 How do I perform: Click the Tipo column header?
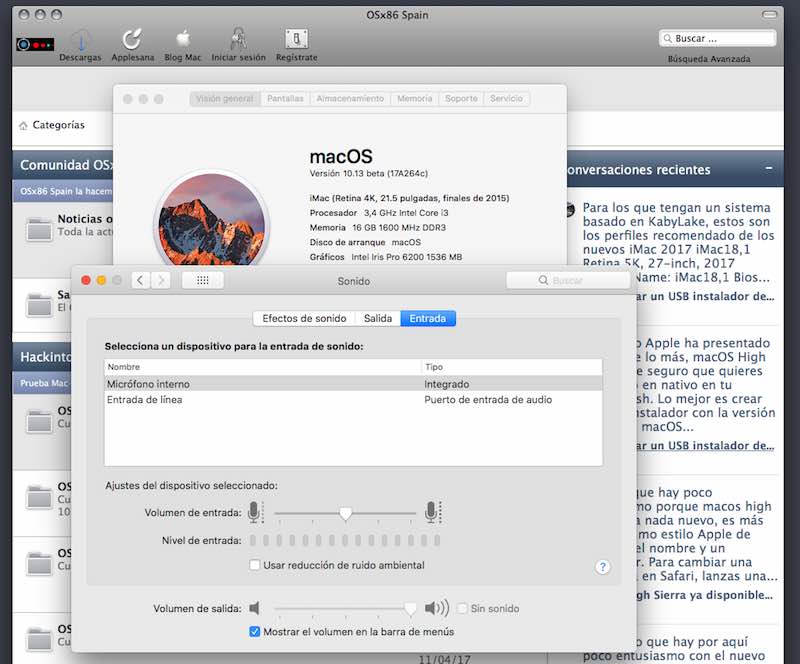coord(512,367)
